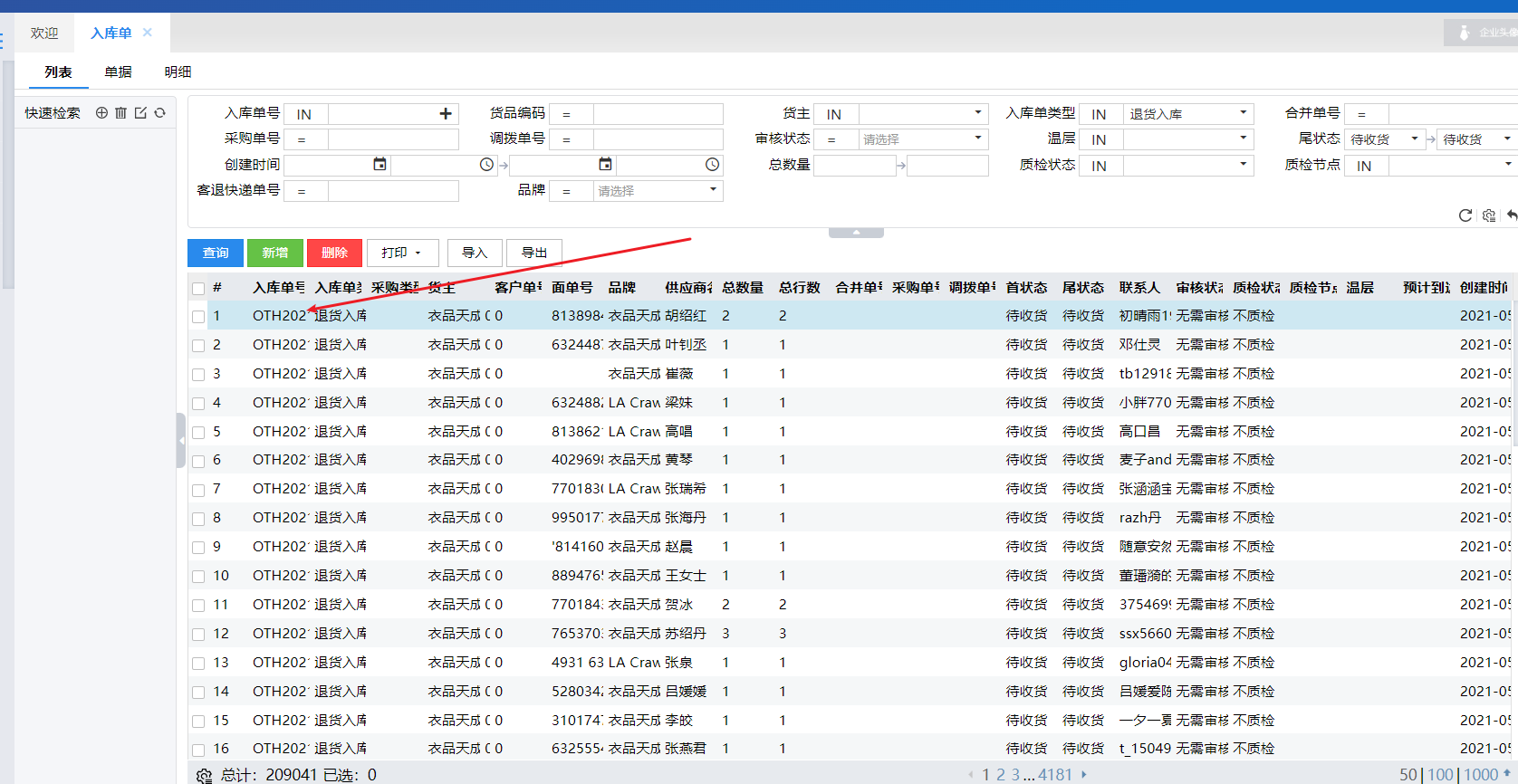
Task: Go to page 2 in pagination
Action: click(x=1001, y=774)
